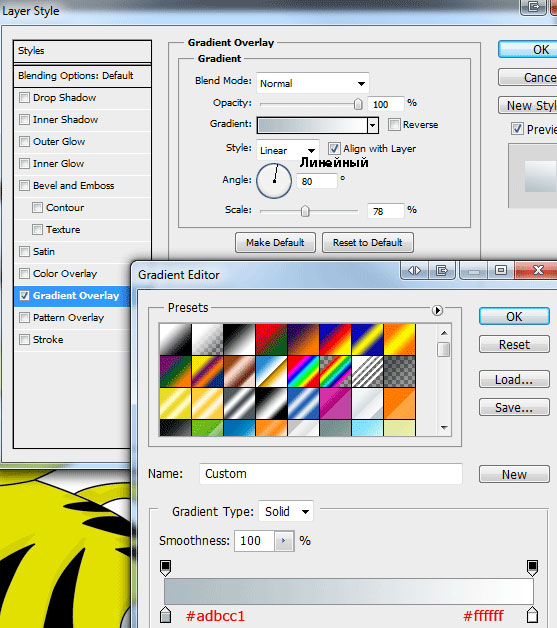Click Reset in Gradient Editor

coord(514,344)
